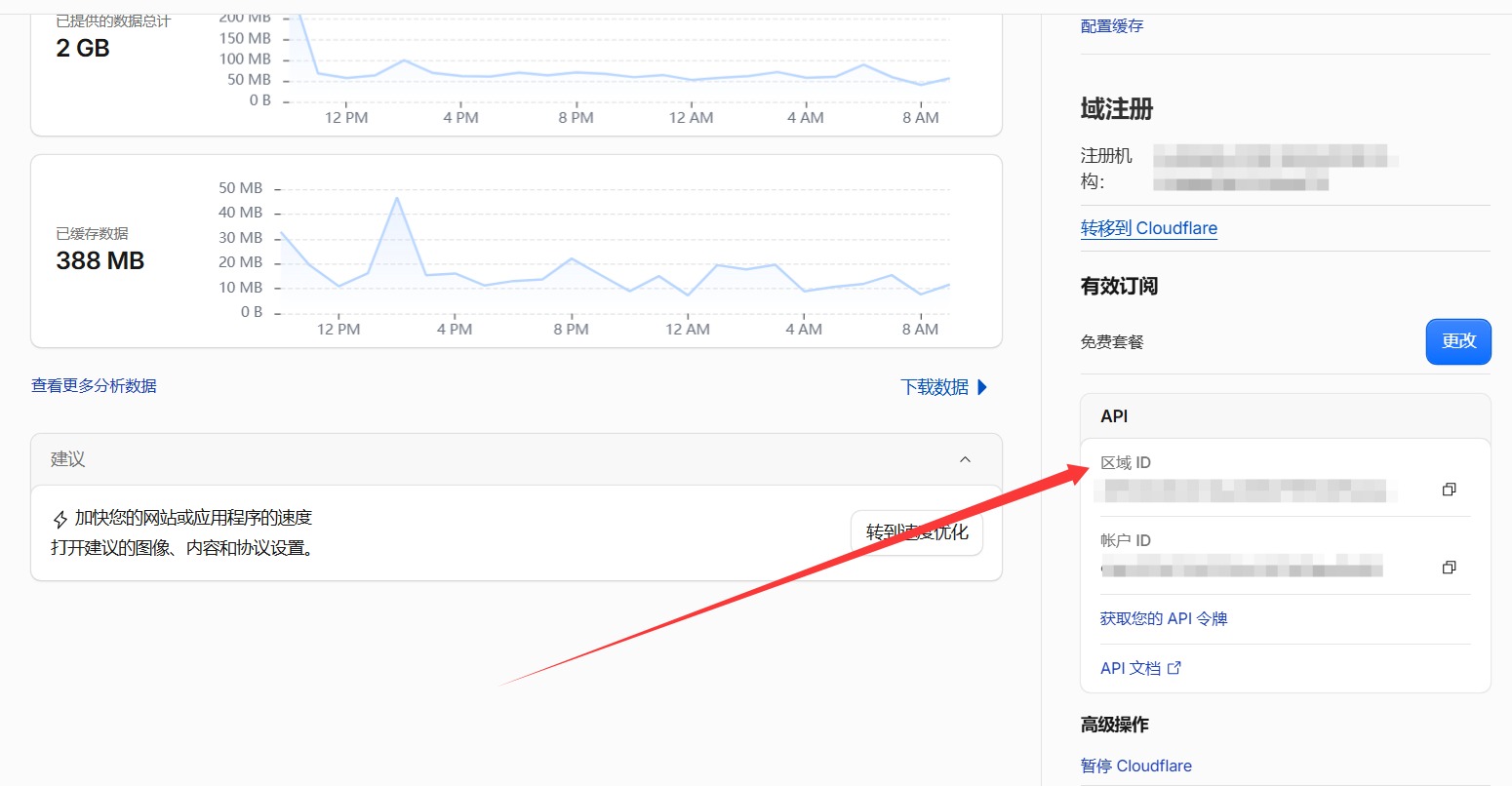Click the 建议 section header
Screen dimensions: 1512x786
(x=516, y=459)
